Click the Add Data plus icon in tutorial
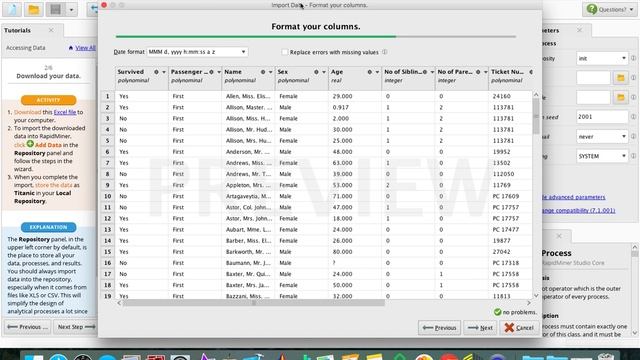The image size is (640, 360). (30, 144)
